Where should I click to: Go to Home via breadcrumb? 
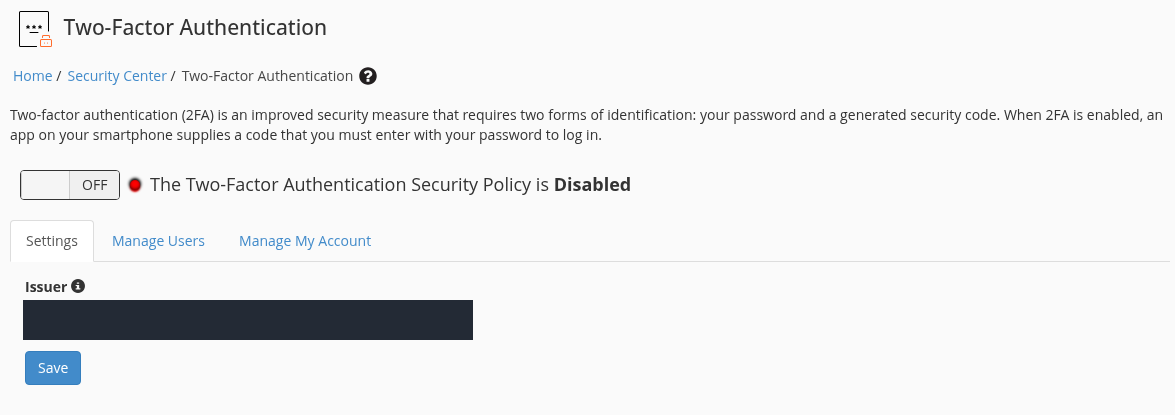[33, 76]
